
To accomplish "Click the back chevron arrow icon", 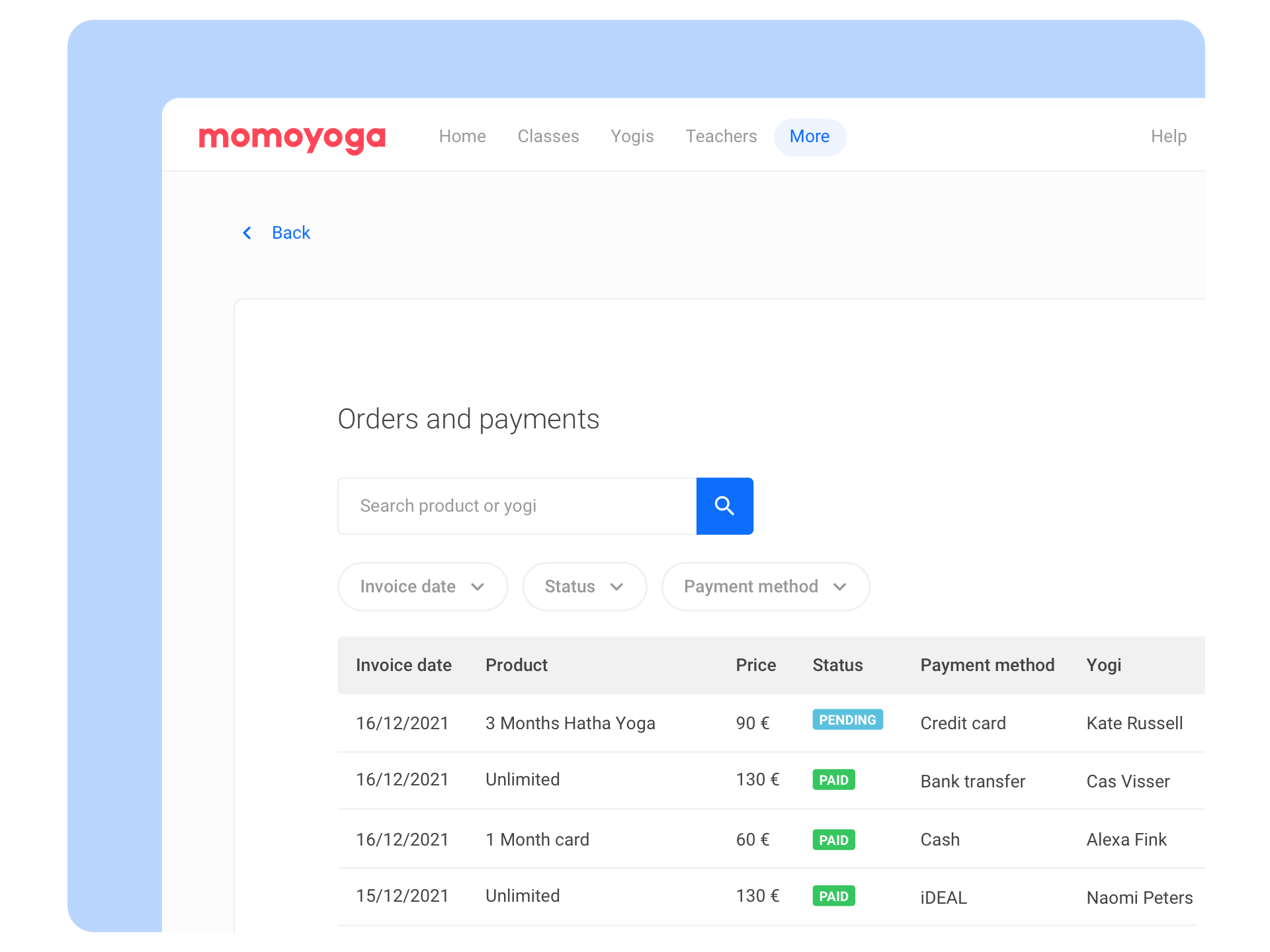I will 247,233.
